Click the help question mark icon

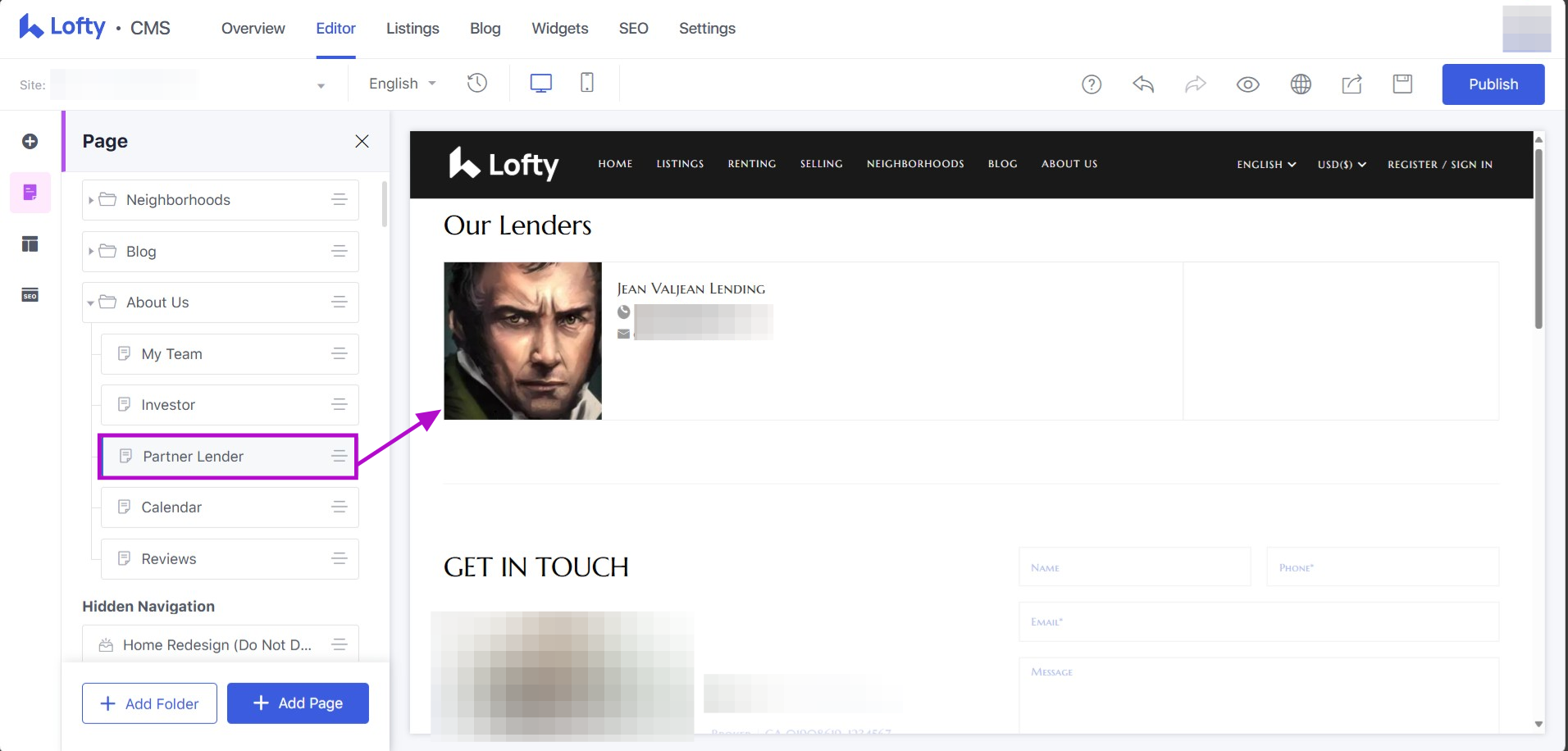(x=1091, y=84)
